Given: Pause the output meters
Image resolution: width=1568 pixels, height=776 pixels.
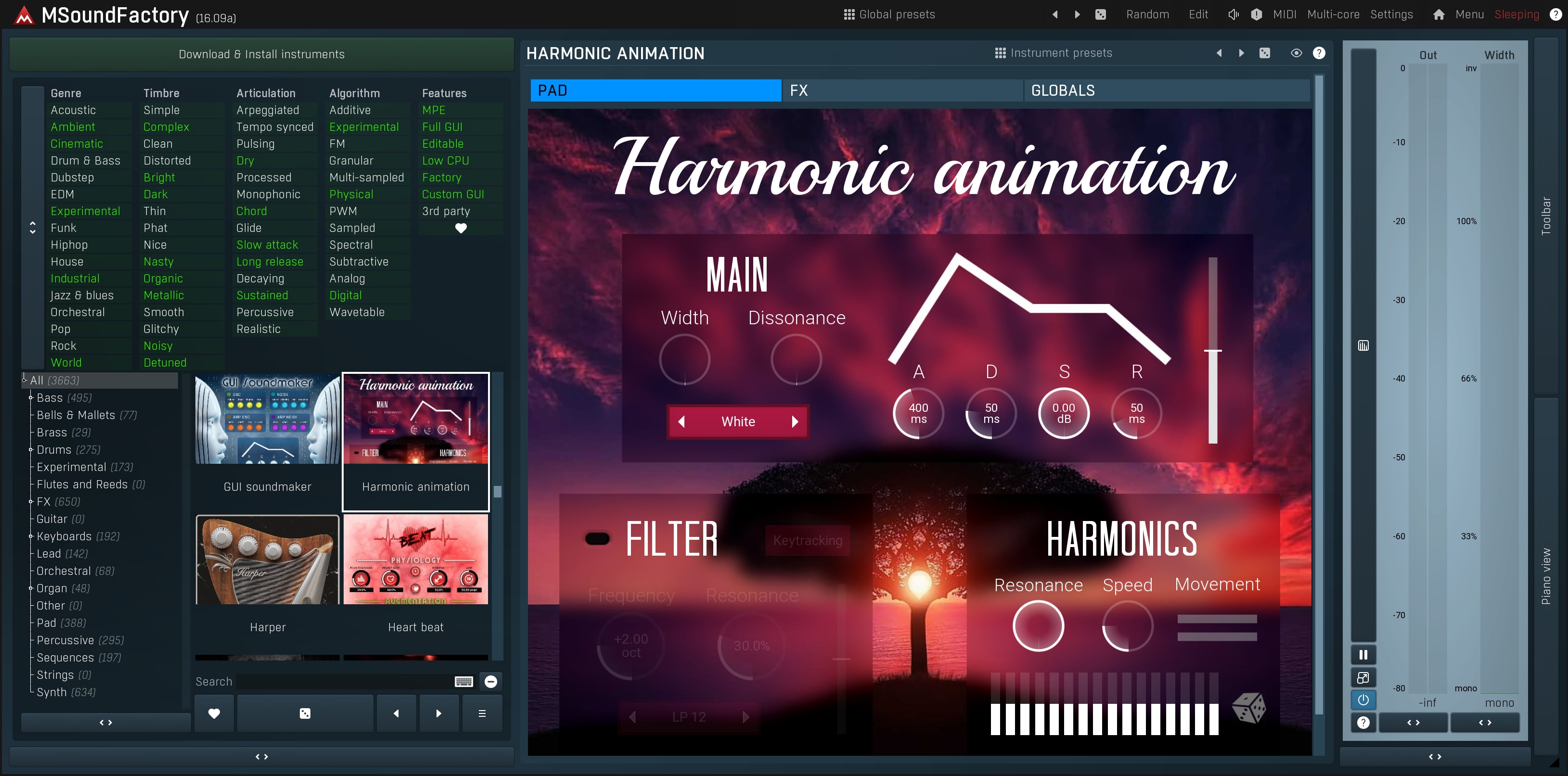Looking at the screenshot, I should pyautogui.click(x=1363, y=655).
